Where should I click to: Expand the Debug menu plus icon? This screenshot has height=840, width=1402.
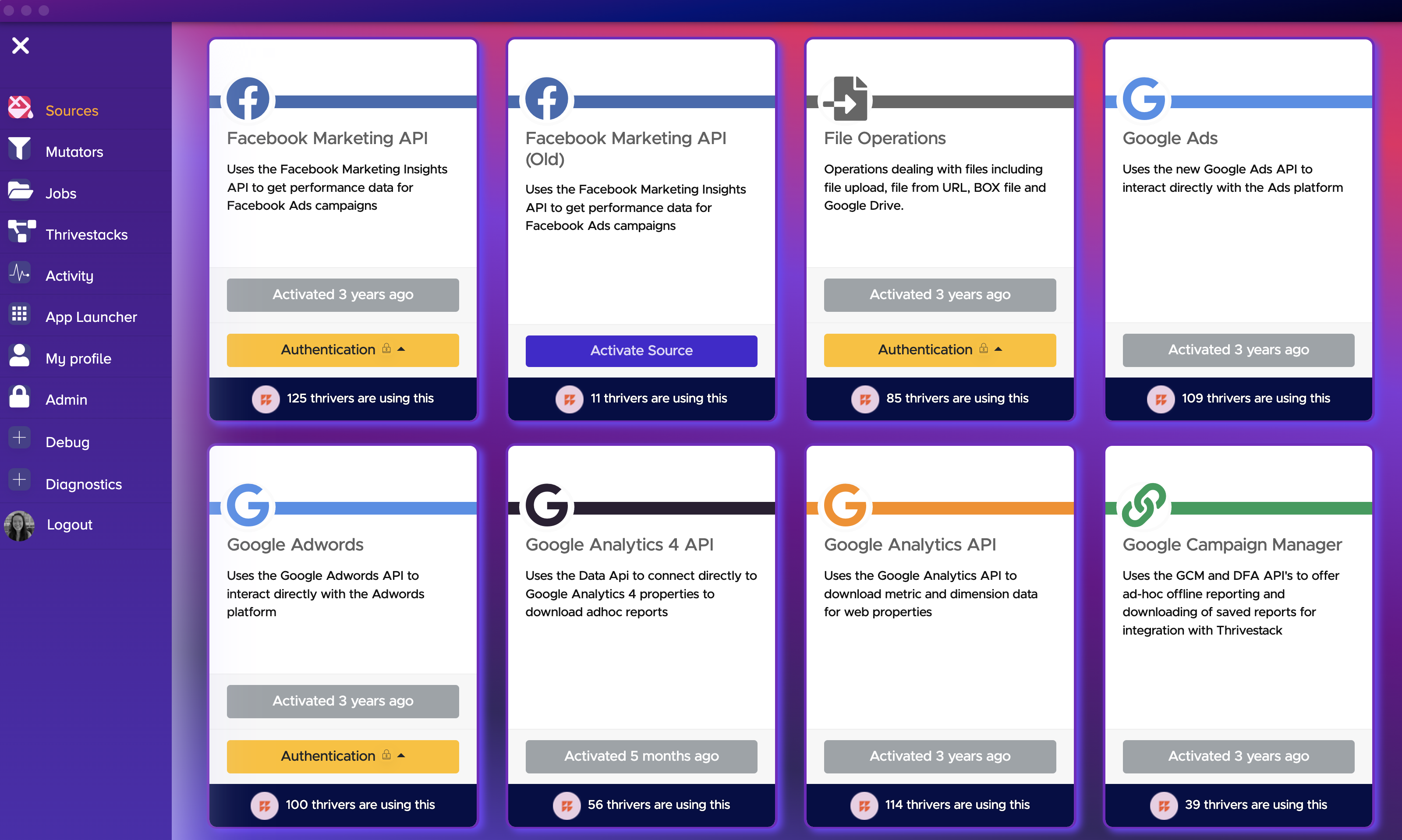20,438
